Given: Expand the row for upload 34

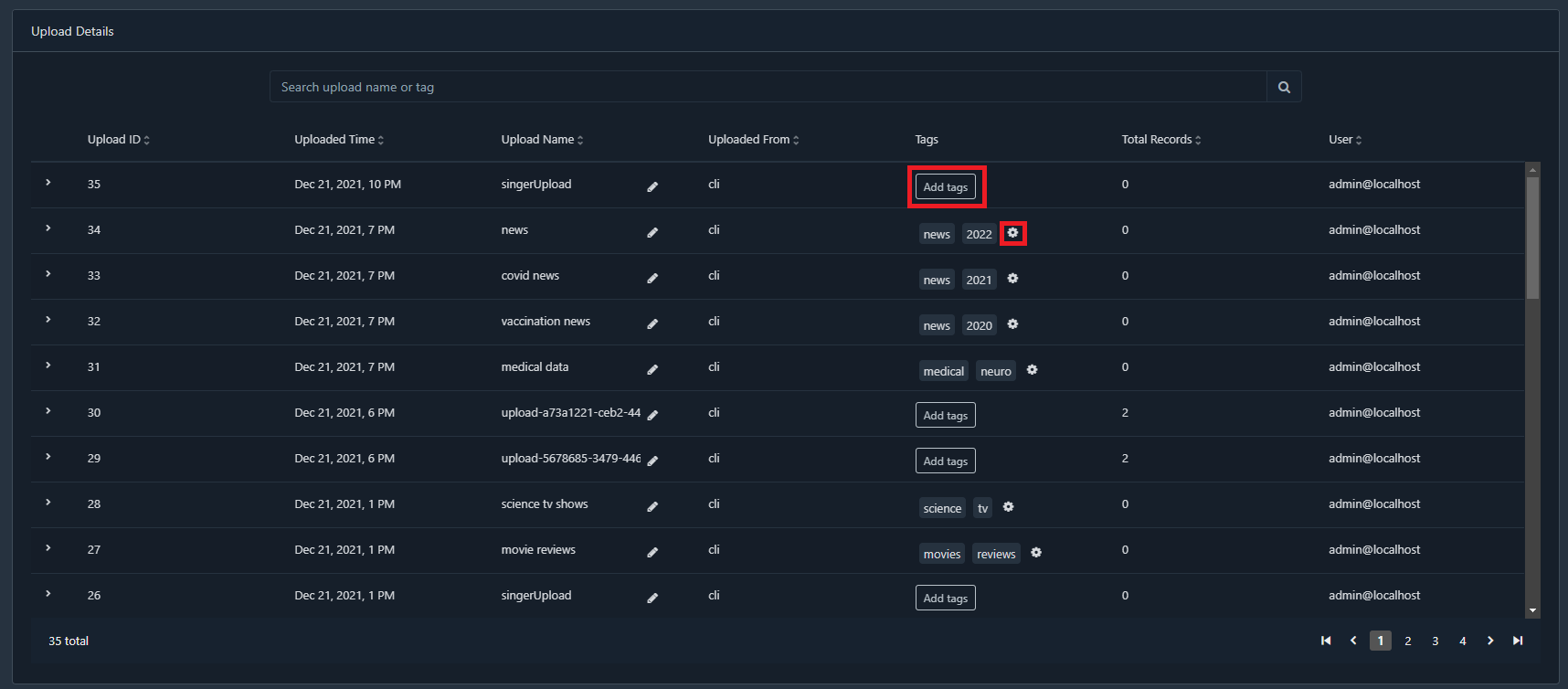Looking at the screenshot, I should [48, 228].
